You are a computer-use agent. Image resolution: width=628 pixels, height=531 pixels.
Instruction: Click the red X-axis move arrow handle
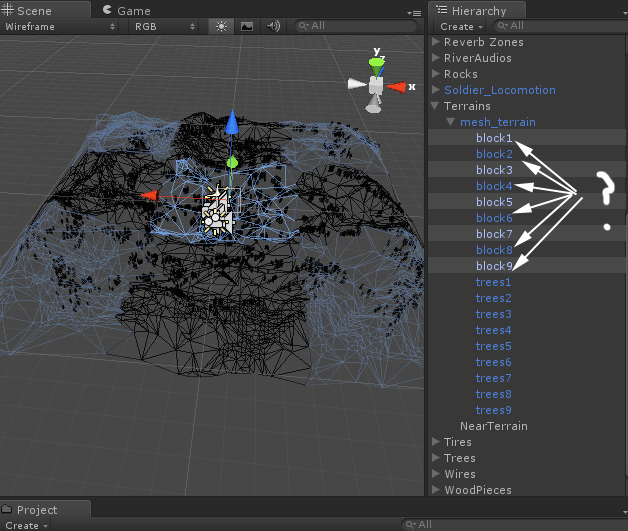[x=151, y=196]
